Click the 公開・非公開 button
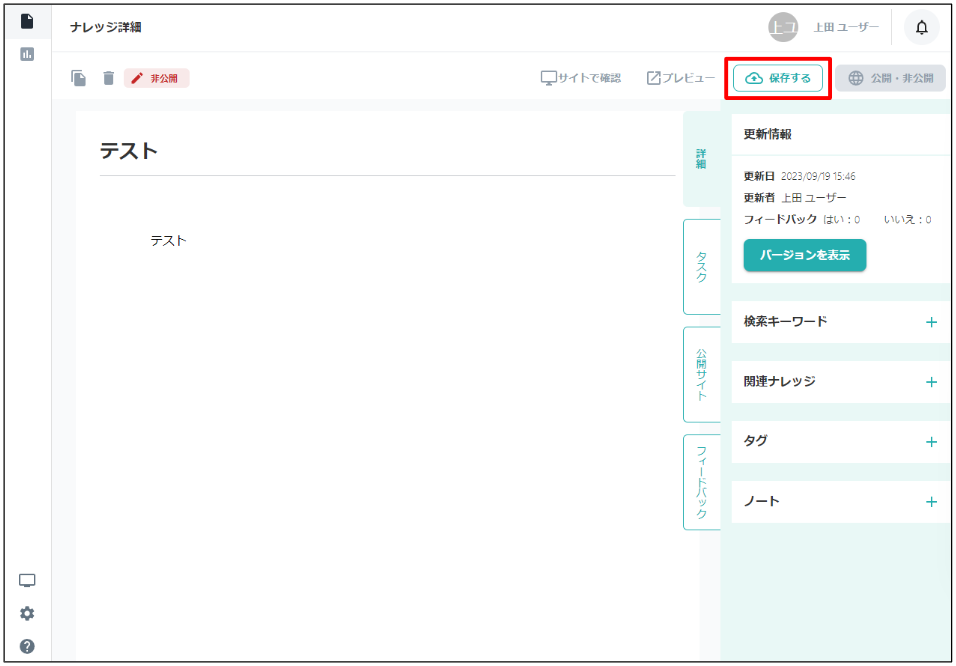Viewport: 956px width, 666px height. click(x=890, y=78)
